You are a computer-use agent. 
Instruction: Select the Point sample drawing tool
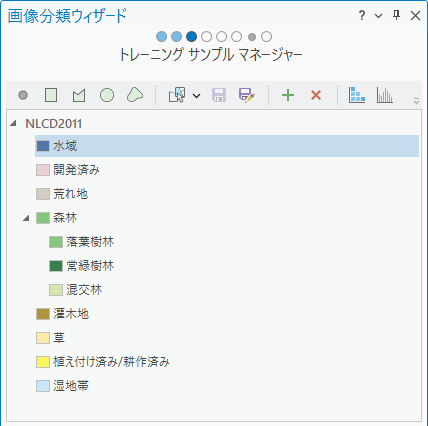click(23, 95)
